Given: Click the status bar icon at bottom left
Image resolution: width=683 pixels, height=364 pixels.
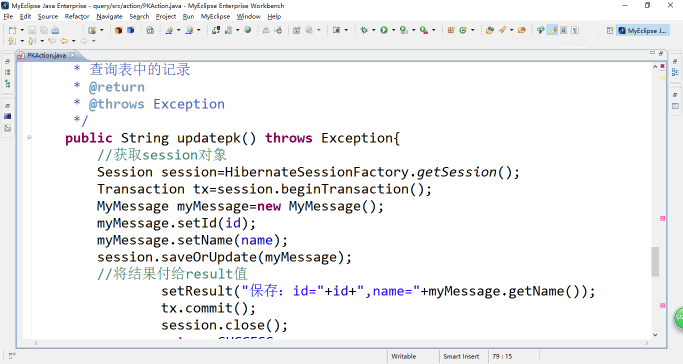Looking at the screenshot, I should (12, 356).
